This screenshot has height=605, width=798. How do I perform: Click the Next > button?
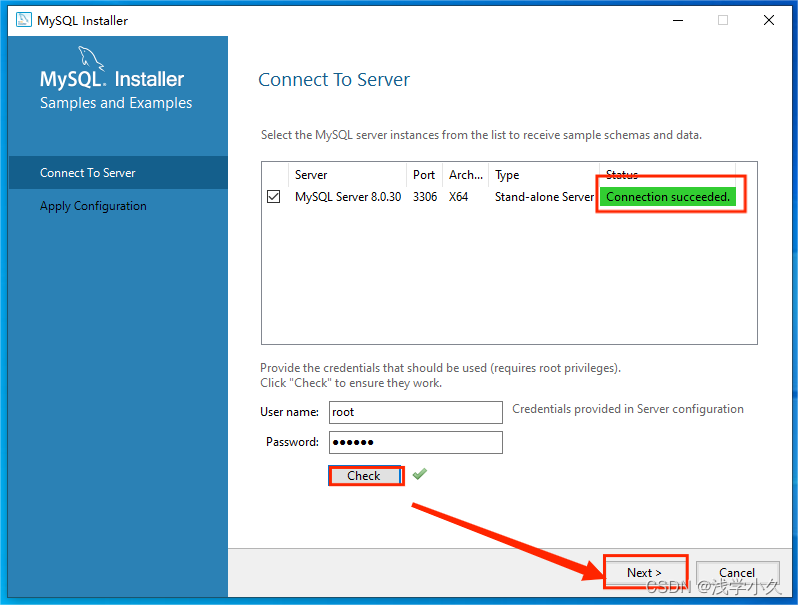click(645, 572)
